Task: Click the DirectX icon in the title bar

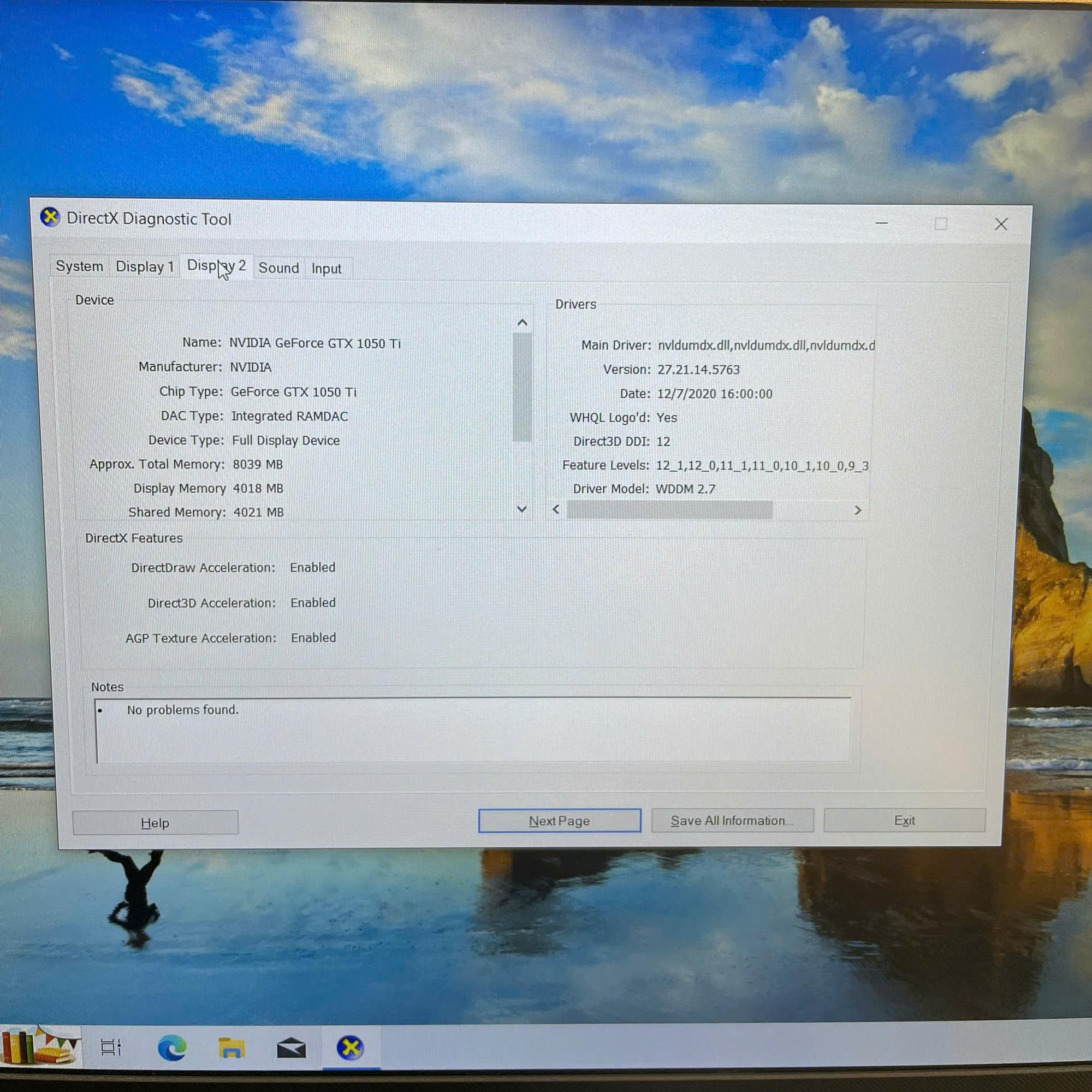Action: tap(51, 218)
